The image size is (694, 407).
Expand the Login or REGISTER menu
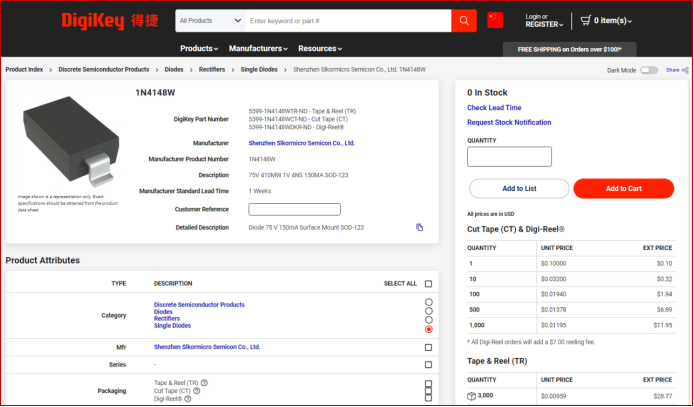pyautogui.click(x=544, y=21)
